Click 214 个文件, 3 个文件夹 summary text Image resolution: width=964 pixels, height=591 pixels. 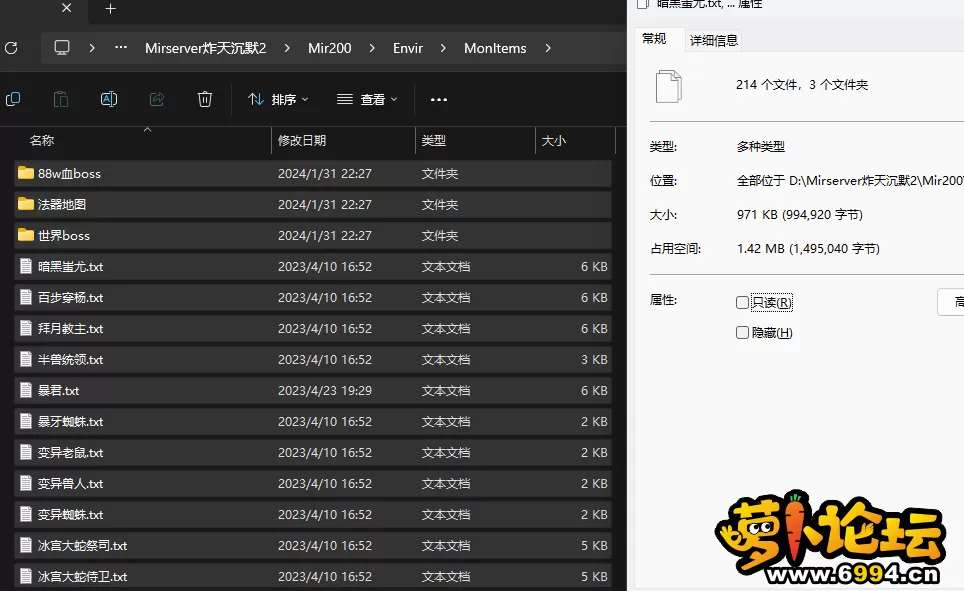[x=802, y=85]
